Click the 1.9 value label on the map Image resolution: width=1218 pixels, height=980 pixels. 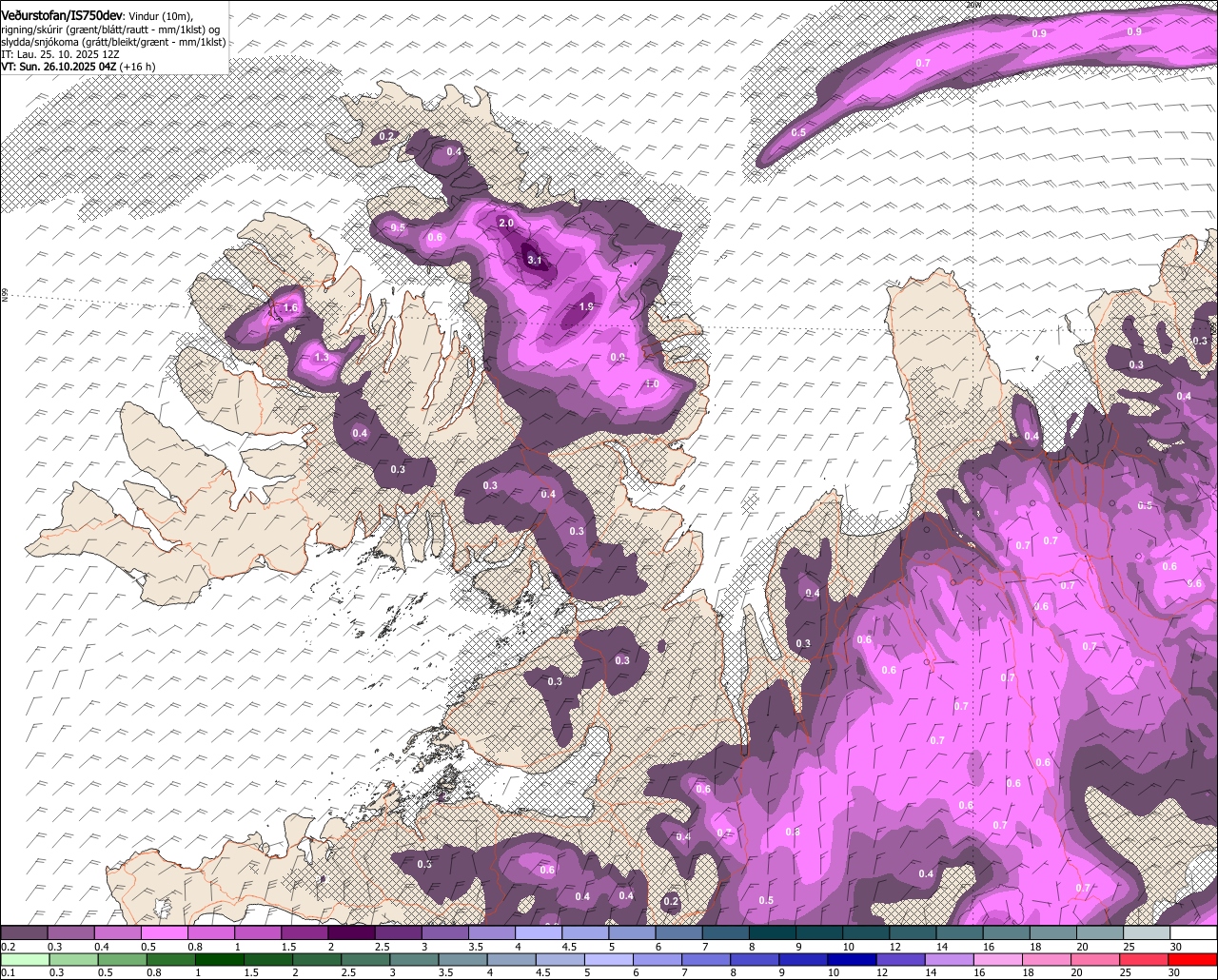point(586,306)
